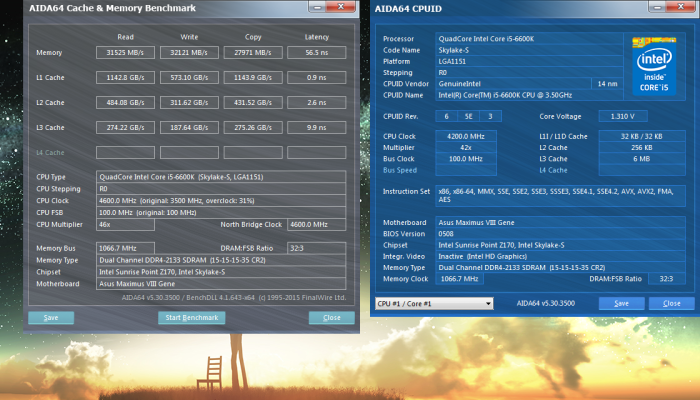Minimize the AIDA64 CPUID window
700x400 pixels.
pyautogui.click(x=657, y=7)
